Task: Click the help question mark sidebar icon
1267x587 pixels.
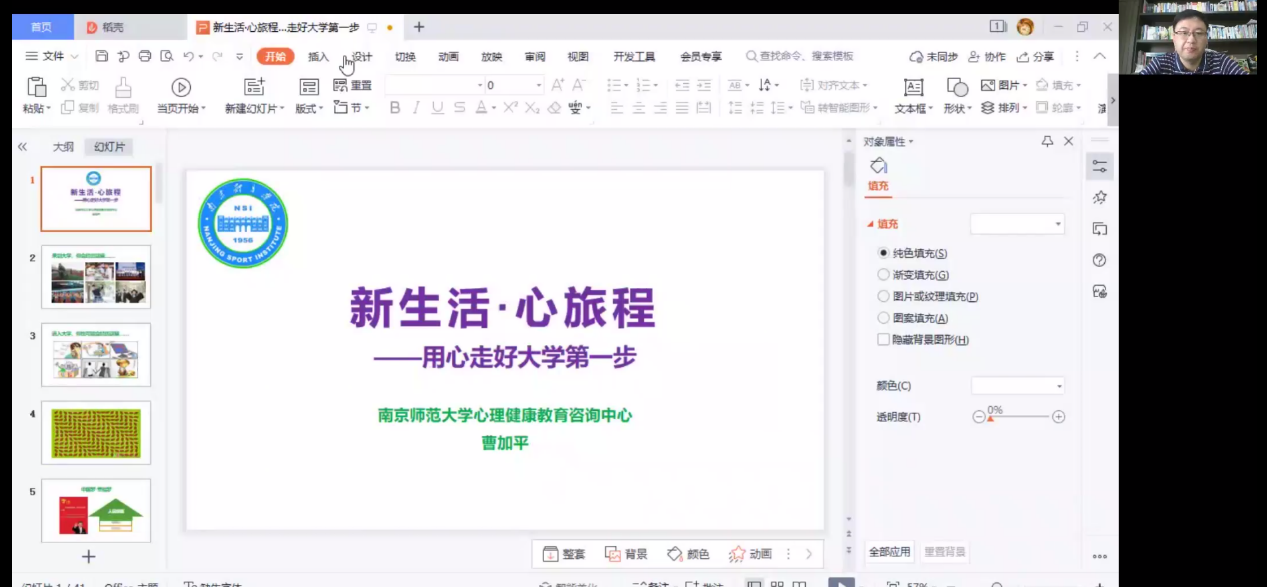Action: [x=1100, y=260]
